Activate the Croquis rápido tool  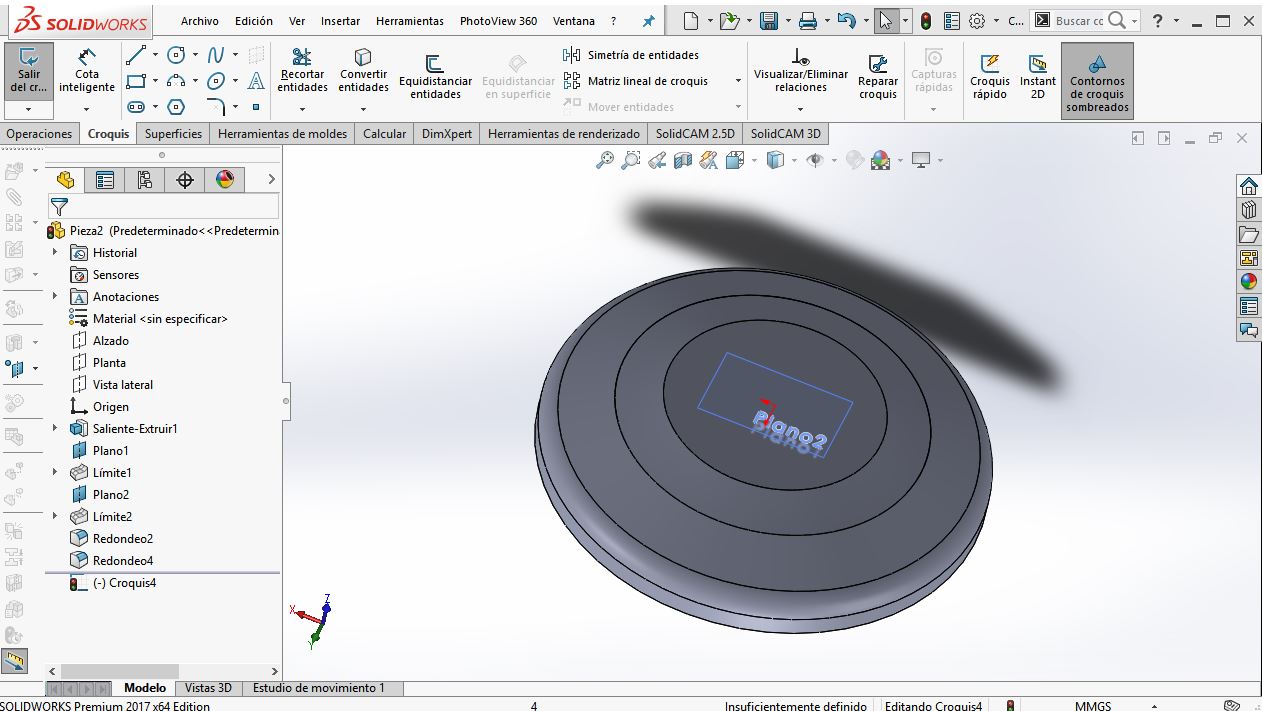989,77
